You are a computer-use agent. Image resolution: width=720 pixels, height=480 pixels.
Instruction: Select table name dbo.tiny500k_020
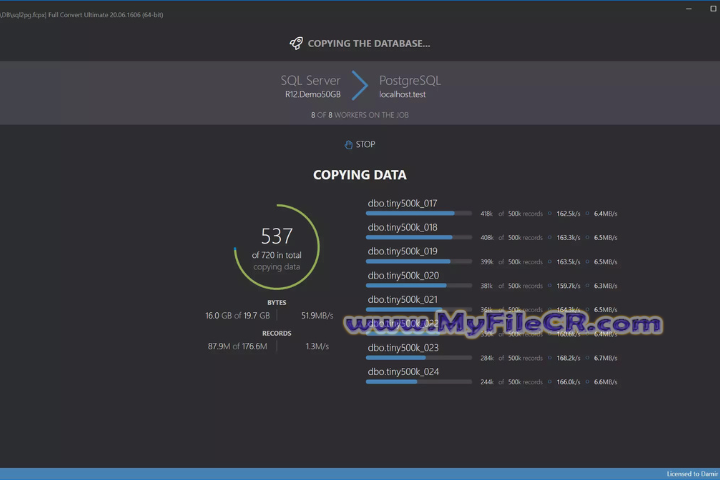pyautogui.click(x=403, y=275)
